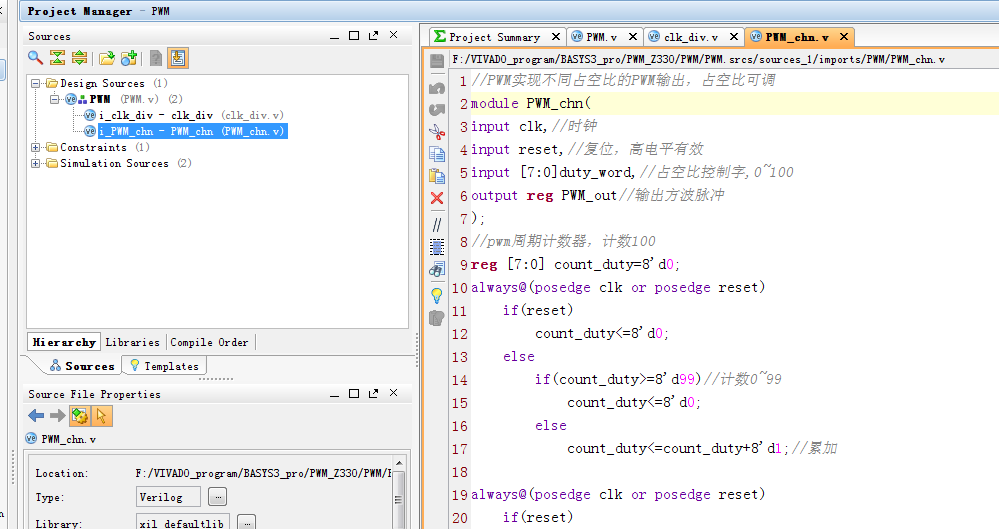Click the browse button next to Verilog type
The width and height of the screenshot is (999, 529).
[218, 497]
